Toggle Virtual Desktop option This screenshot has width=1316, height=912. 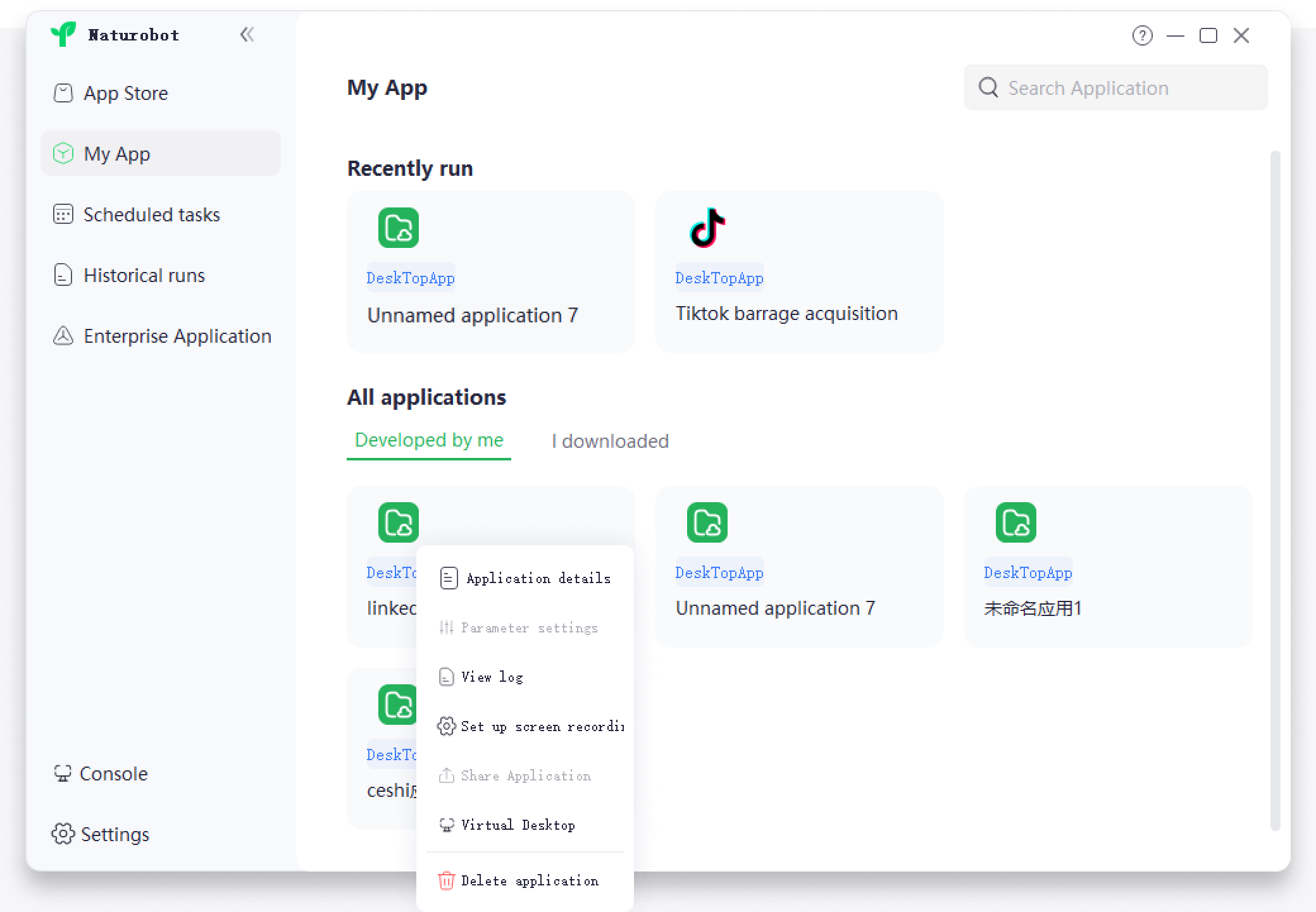click(x=519, y=825)
